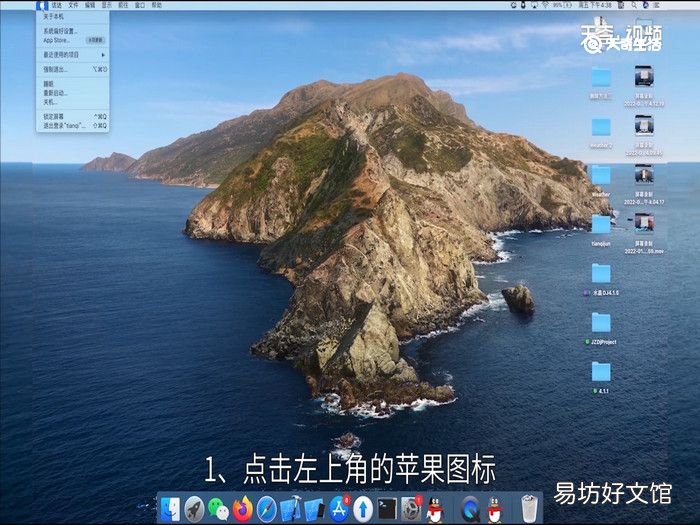Click the Spotlight search magnifier icon
The image size is (700, 525).
click(x=634, y=5)
